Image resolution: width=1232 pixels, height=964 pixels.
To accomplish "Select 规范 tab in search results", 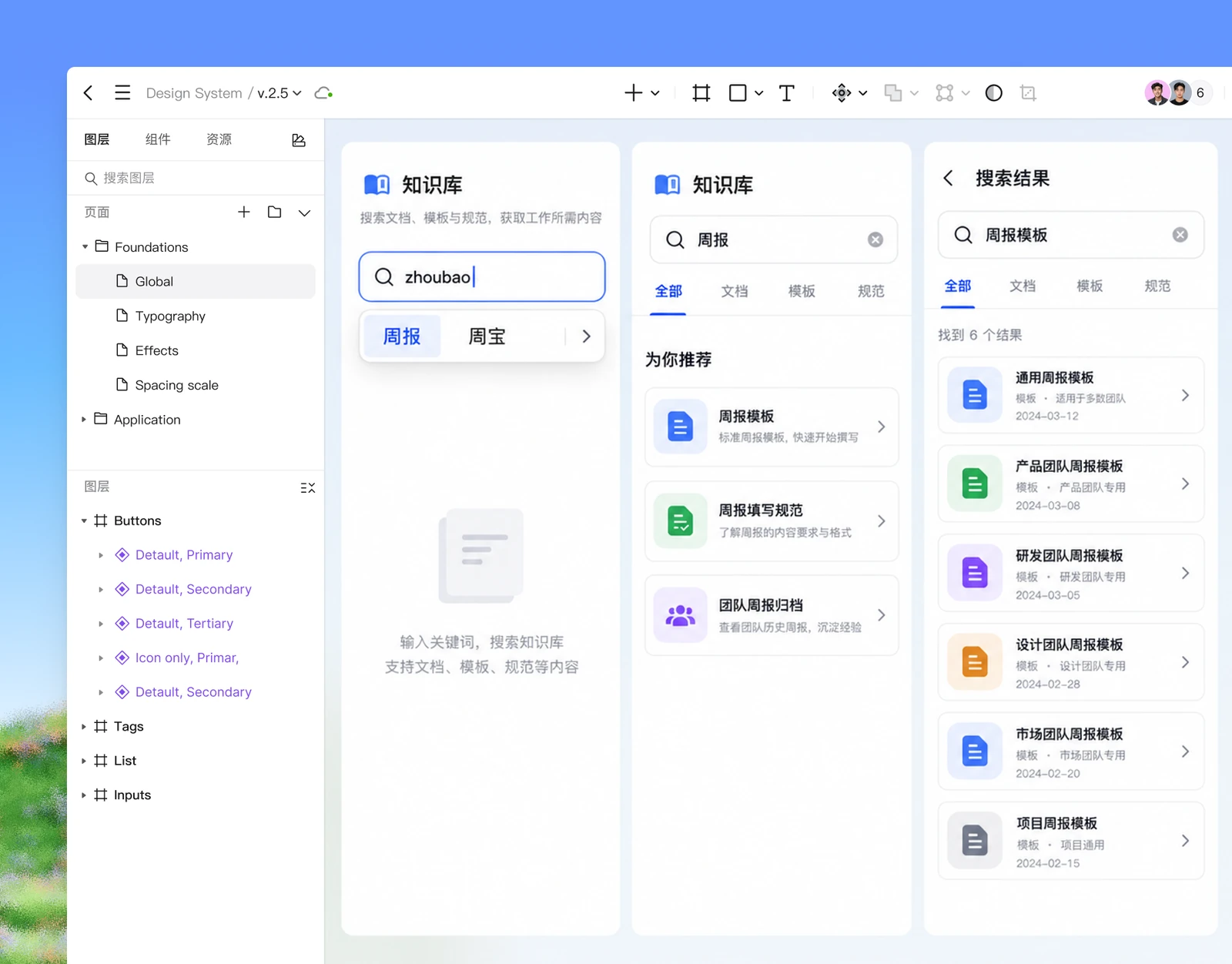I will (x=1157, y=286).
